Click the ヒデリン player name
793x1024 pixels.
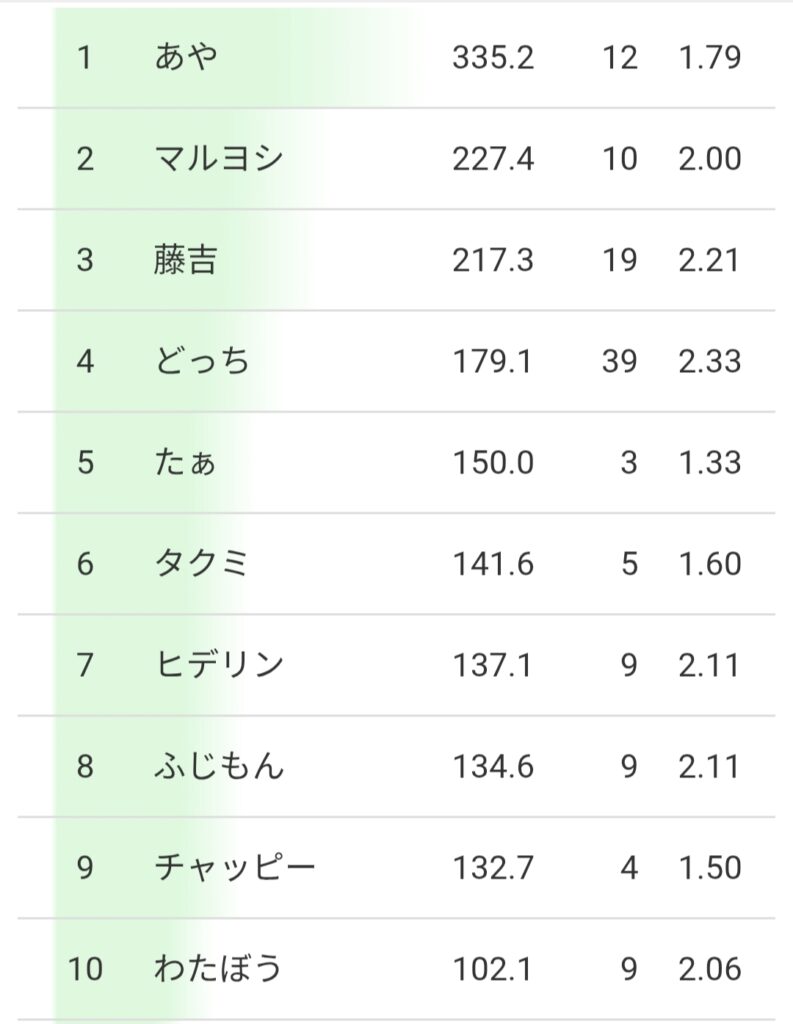[219, 665]
